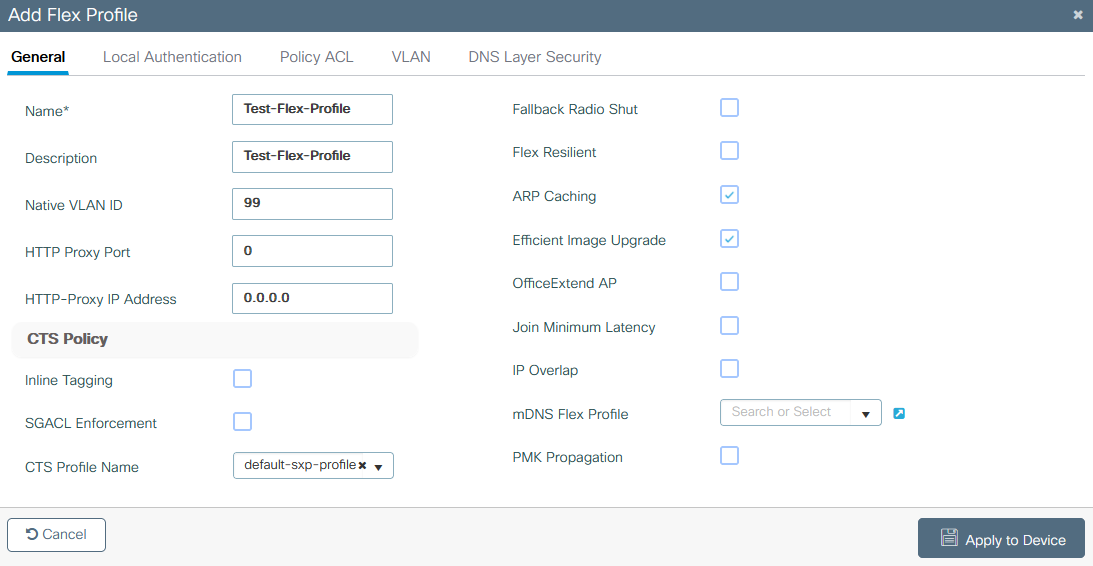
Task: Clear the default-sxp-profile selection with the x icon
Action: (x=363, y=466)
